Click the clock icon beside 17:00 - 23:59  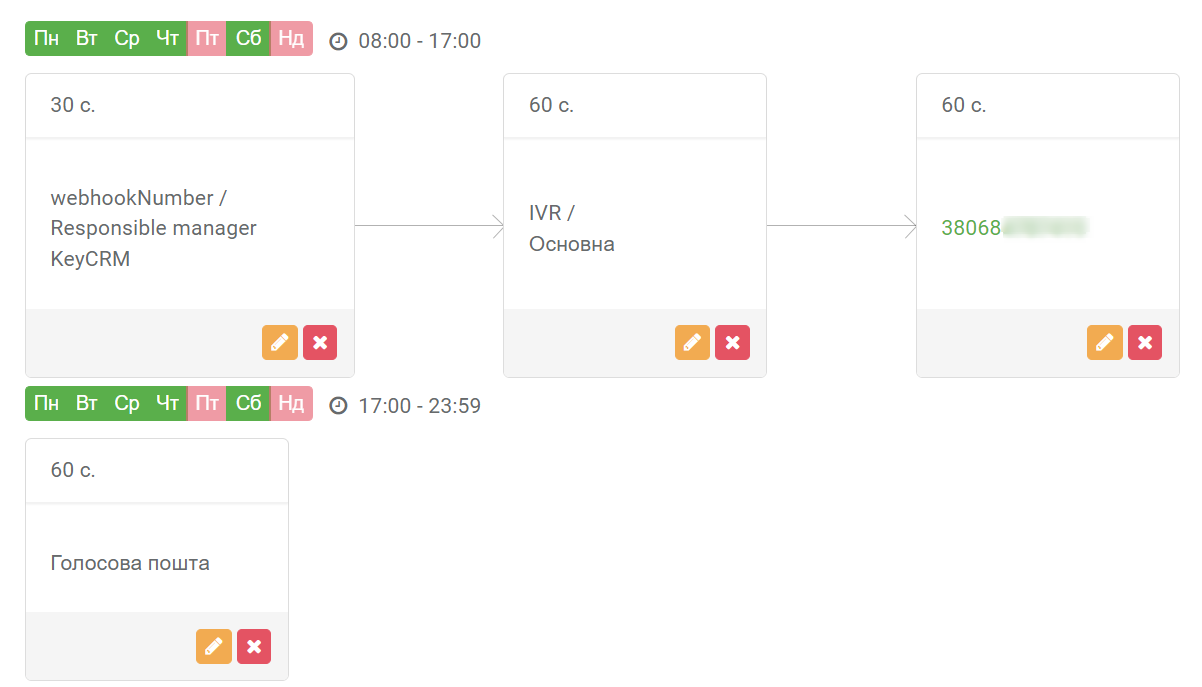(338, 406)
